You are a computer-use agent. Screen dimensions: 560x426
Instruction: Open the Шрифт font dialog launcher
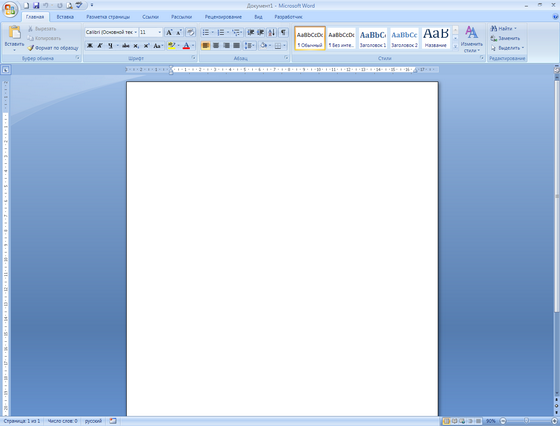point(194,58)
